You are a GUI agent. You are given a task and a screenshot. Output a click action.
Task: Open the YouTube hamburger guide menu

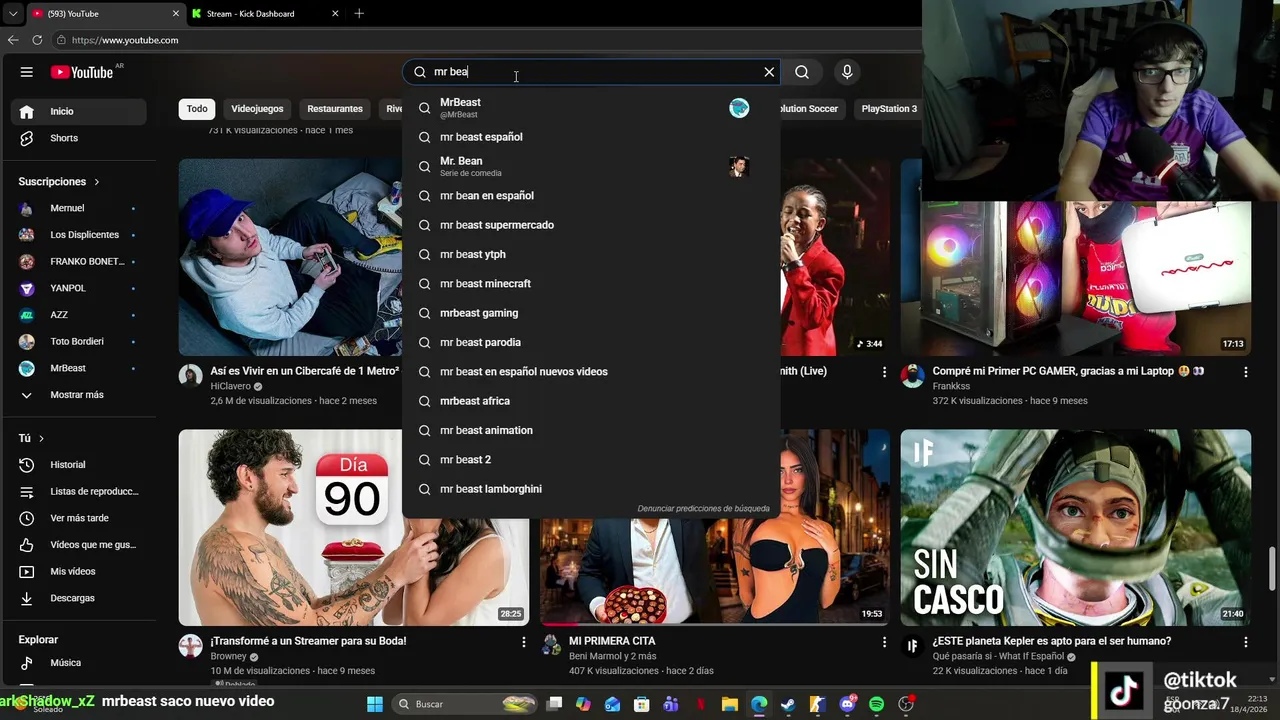(x=27, y=72)
